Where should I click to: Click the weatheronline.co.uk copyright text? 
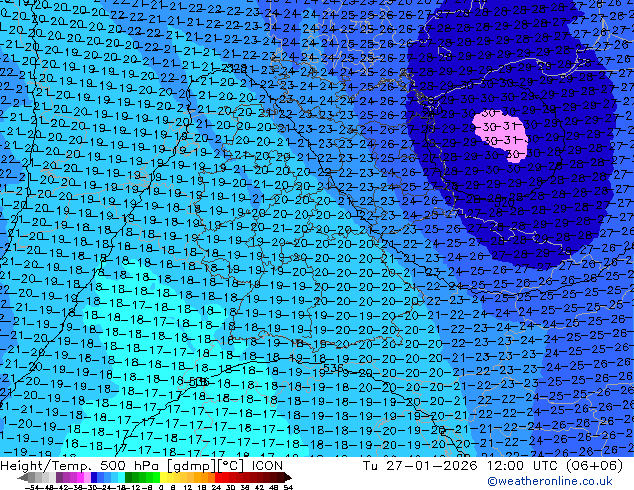[x=550, y=481]
